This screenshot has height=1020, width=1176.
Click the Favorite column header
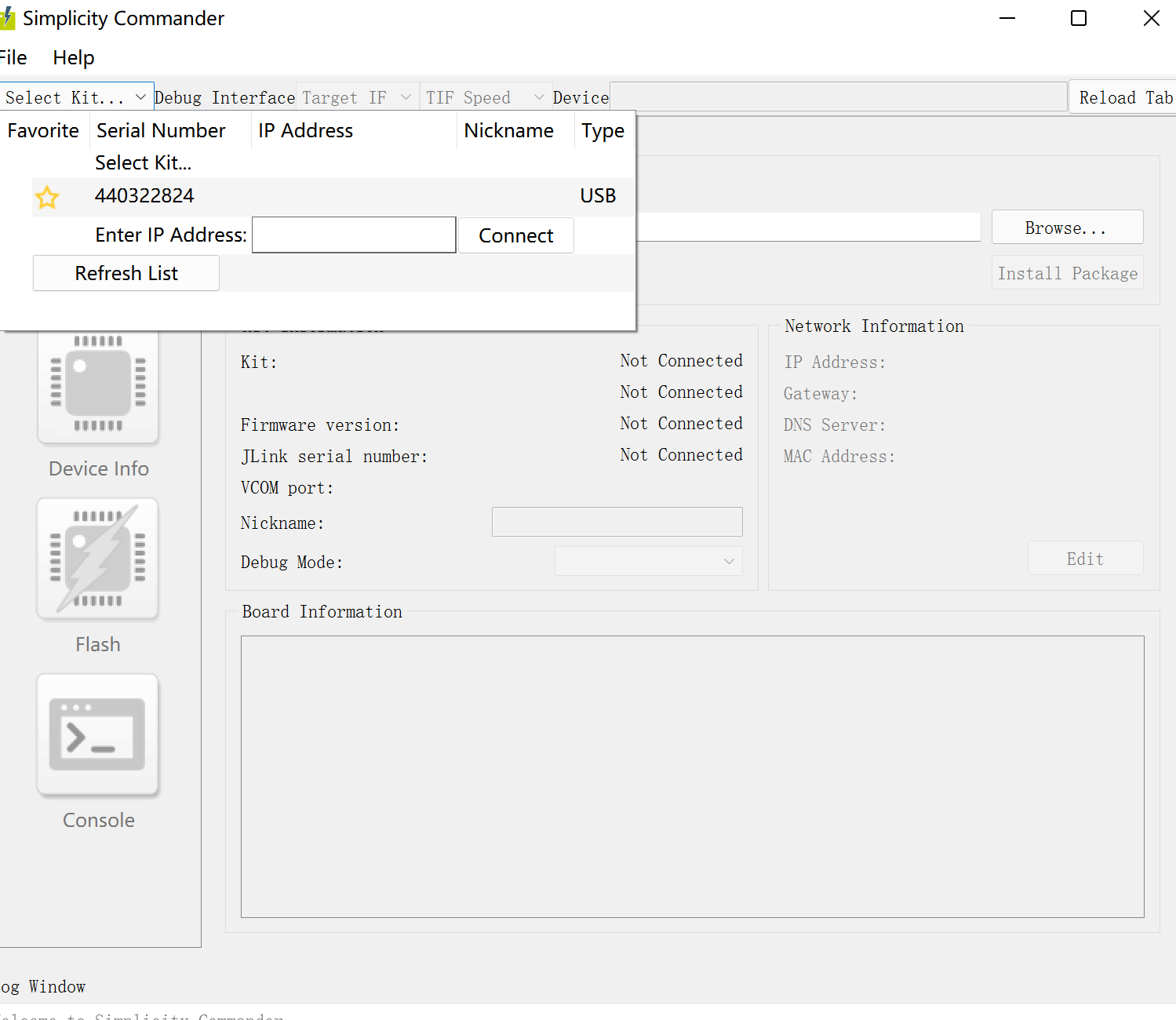tap(43, 130)
